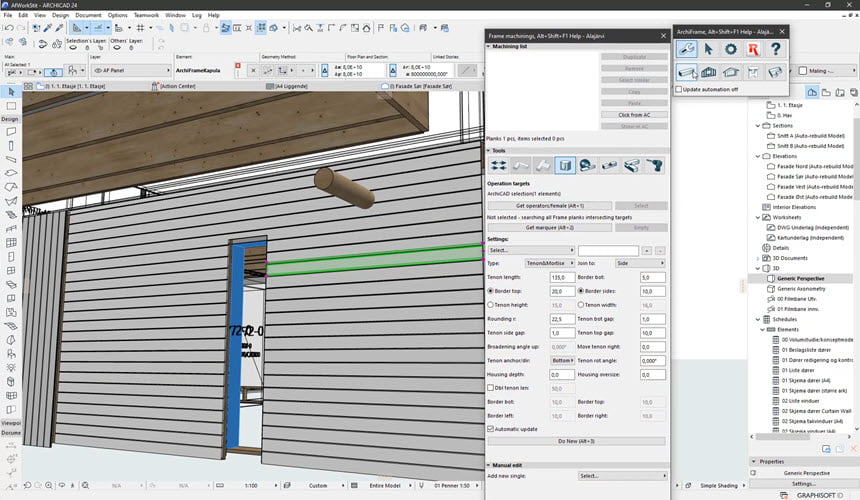Open the Type Tenon&Mortise dropdown

[x=549, y=263]
